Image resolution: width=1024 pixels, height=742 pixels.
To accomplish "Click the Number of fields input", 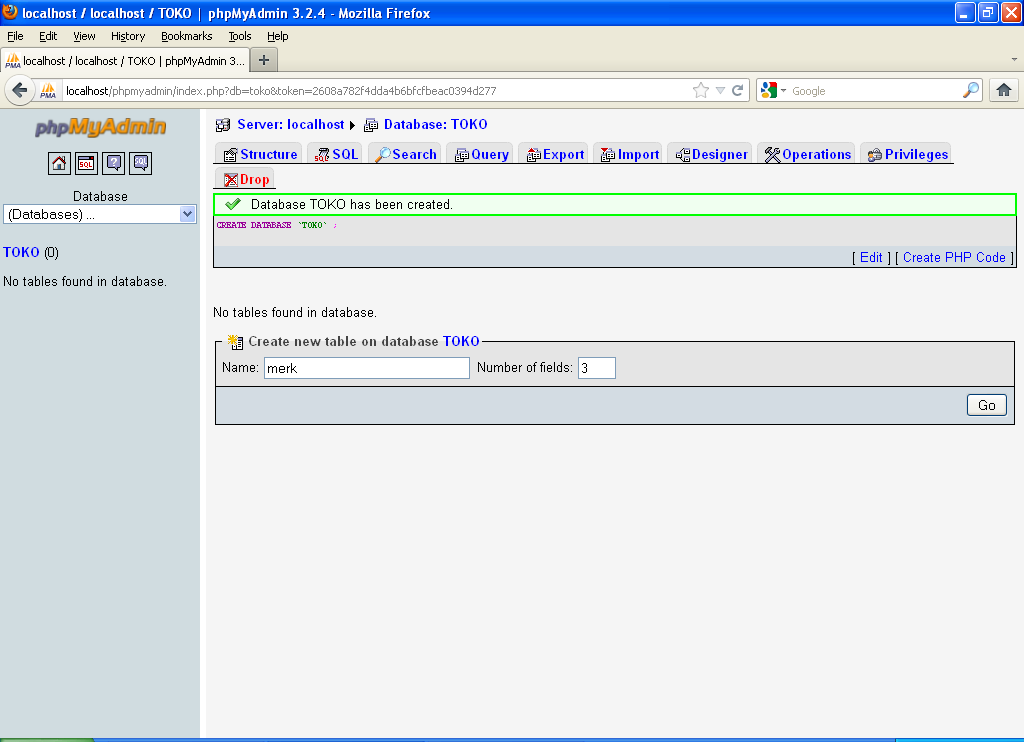I will point(596,368).
